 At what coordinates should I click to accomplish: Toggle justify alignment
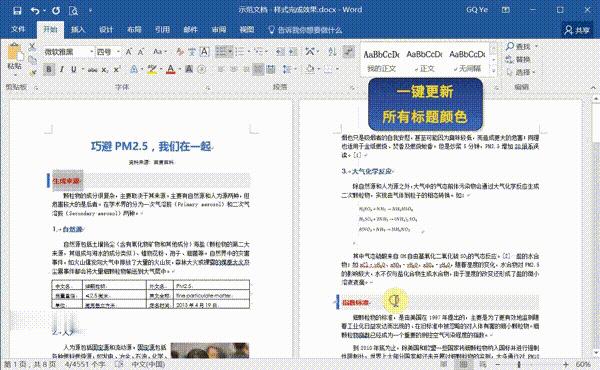[x=259, y=69]
